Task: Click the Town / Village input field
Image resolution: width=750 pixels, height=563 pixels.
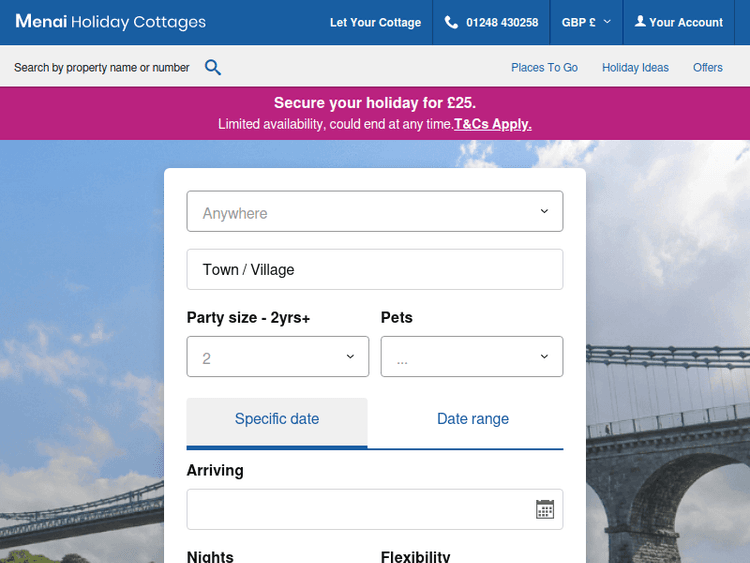Action: pos(375,270)
